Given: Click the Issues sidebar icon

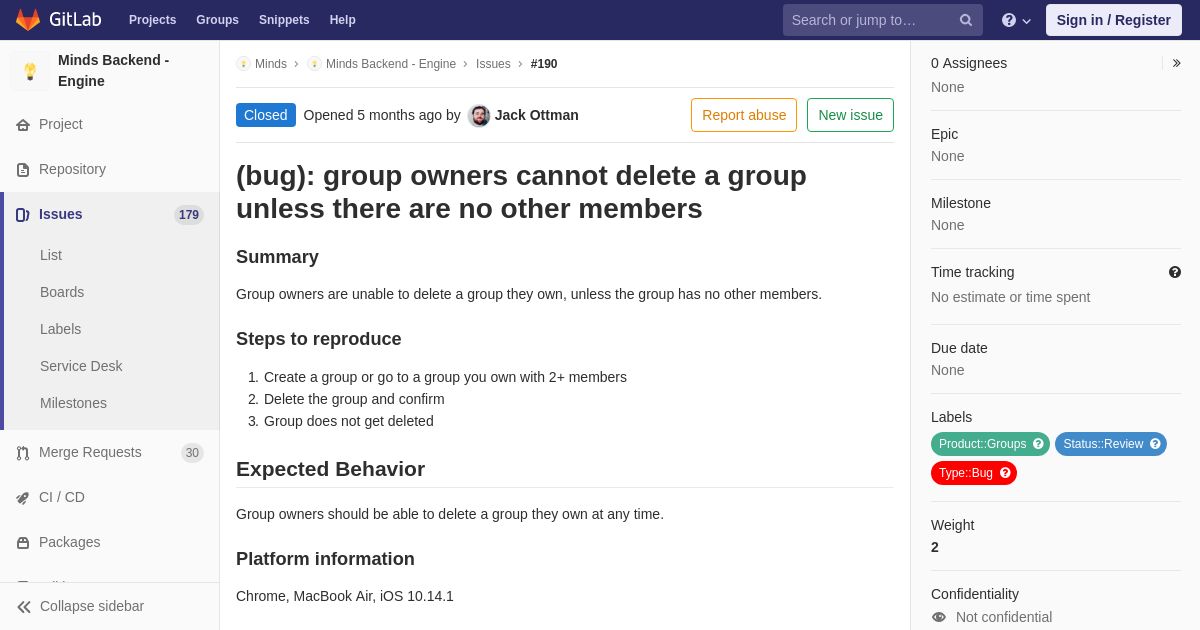Looking at the screenshot, I should pyautogui.click(x=23, y=215).
